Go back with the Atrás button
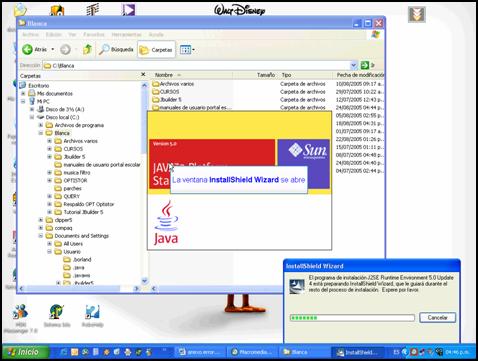478x361 pixels. pyautogui.click(x=35, y=50)
